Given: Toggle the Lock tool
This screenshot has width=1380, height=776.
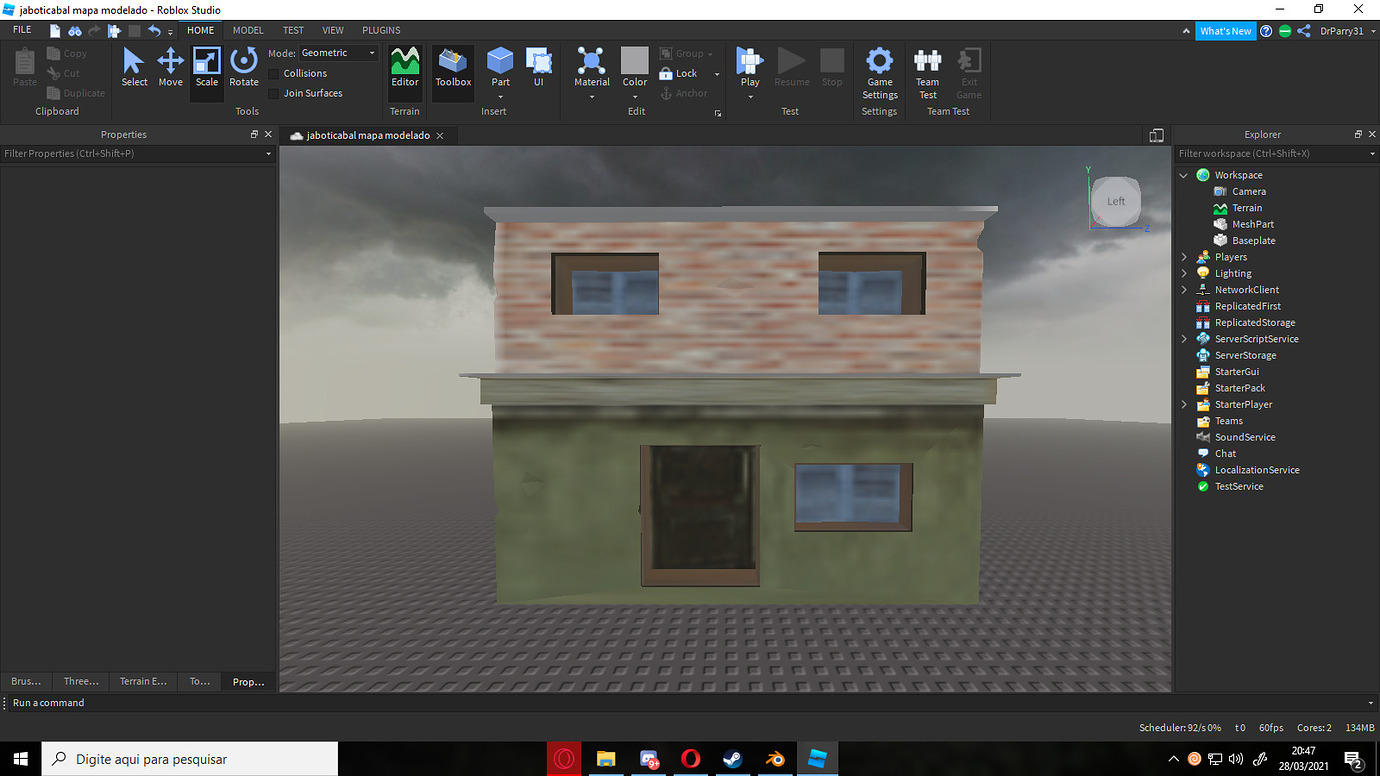Looking at the screenshot, I should (679, 73).
